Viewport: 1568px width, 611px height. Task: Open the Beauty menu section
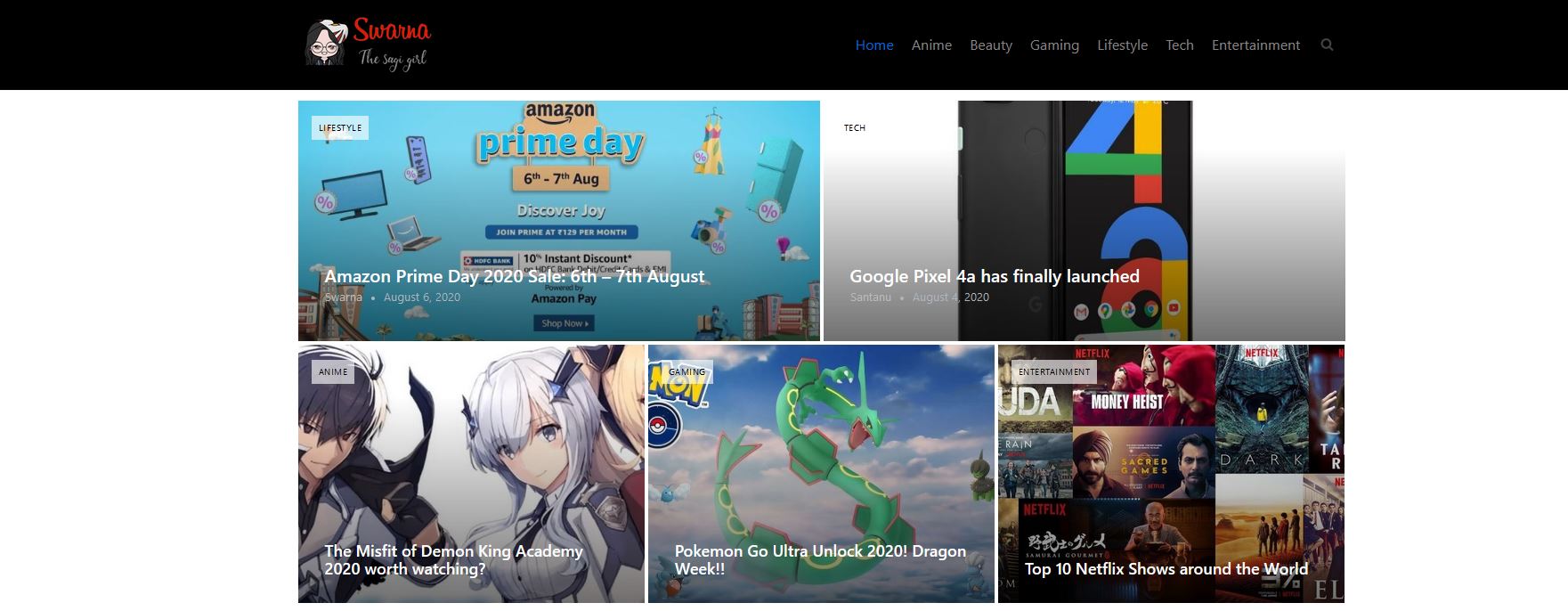[x=991, y=45]
